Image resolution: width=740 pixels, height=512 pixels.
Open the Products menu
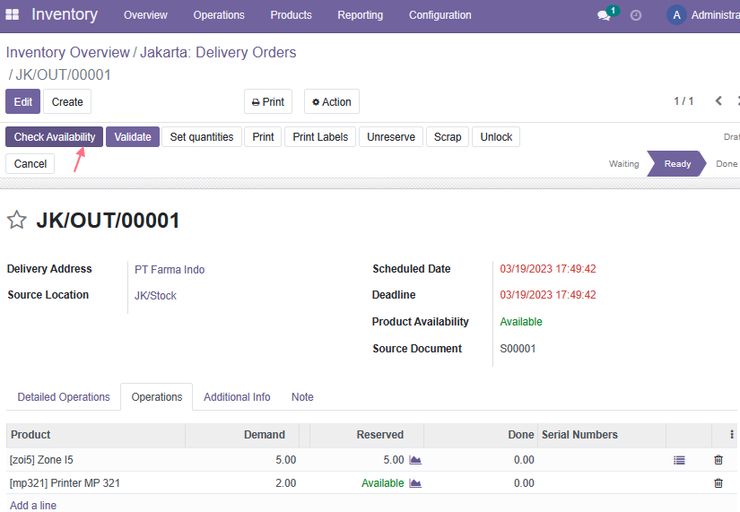291,15
